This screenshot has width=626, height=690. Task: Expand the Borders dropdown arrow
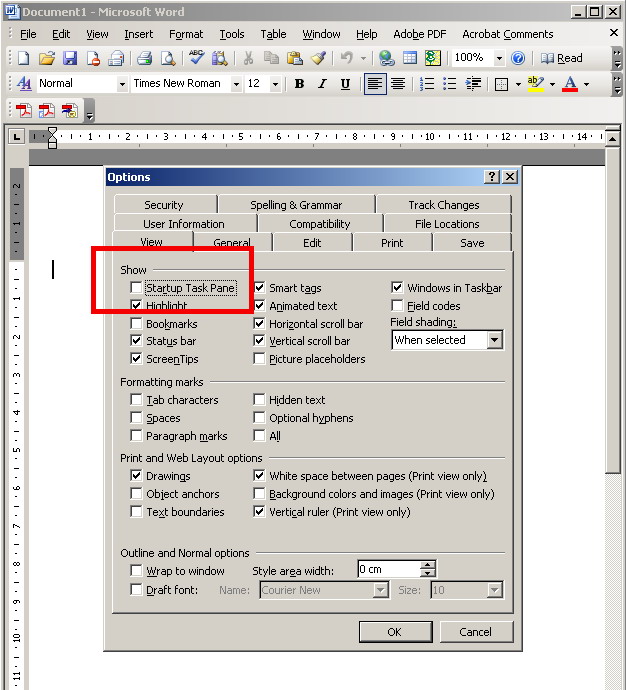[518, 84]
